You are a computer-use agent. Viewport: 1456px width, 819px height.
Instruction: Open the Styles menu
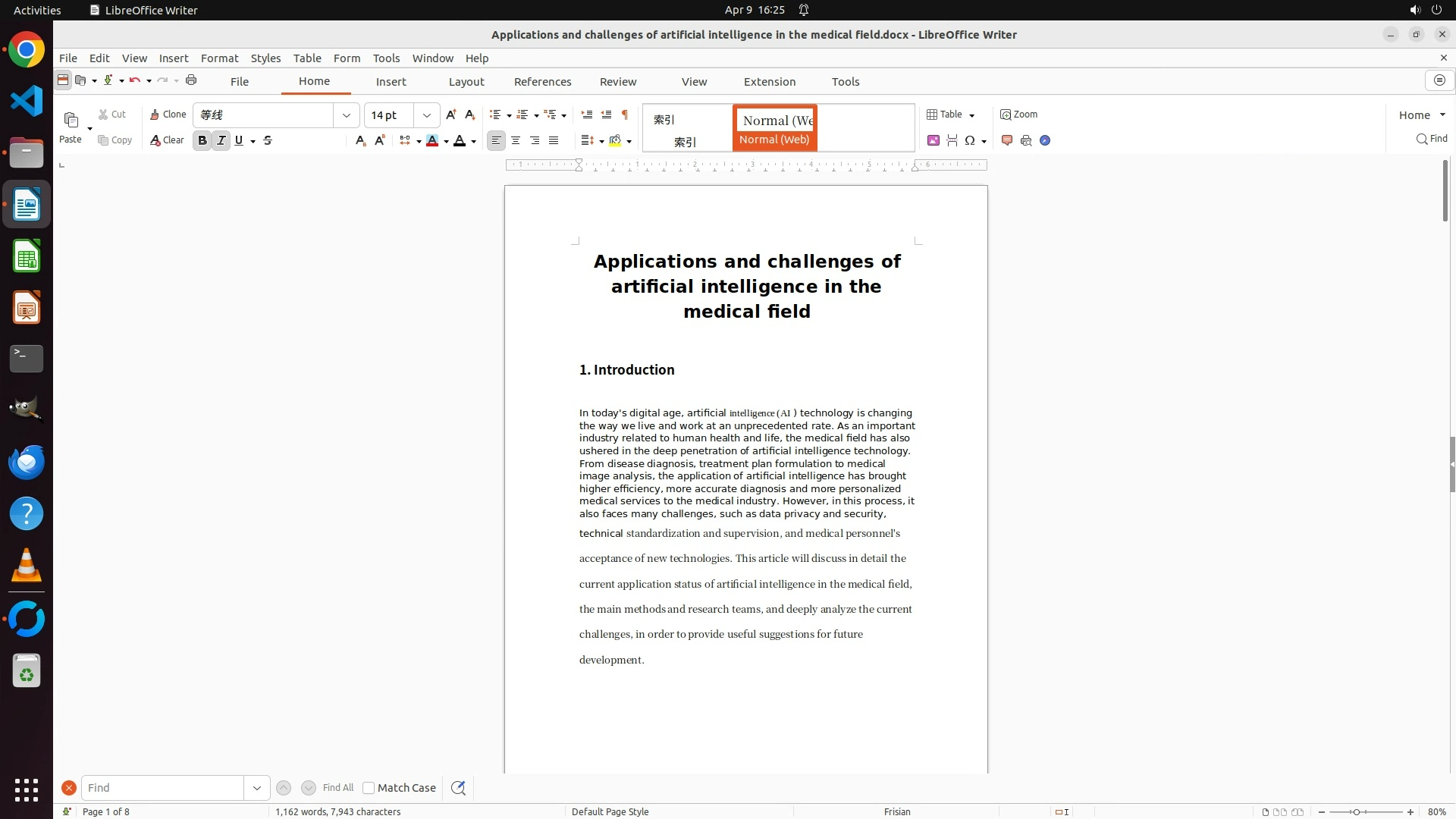[265, 58]
